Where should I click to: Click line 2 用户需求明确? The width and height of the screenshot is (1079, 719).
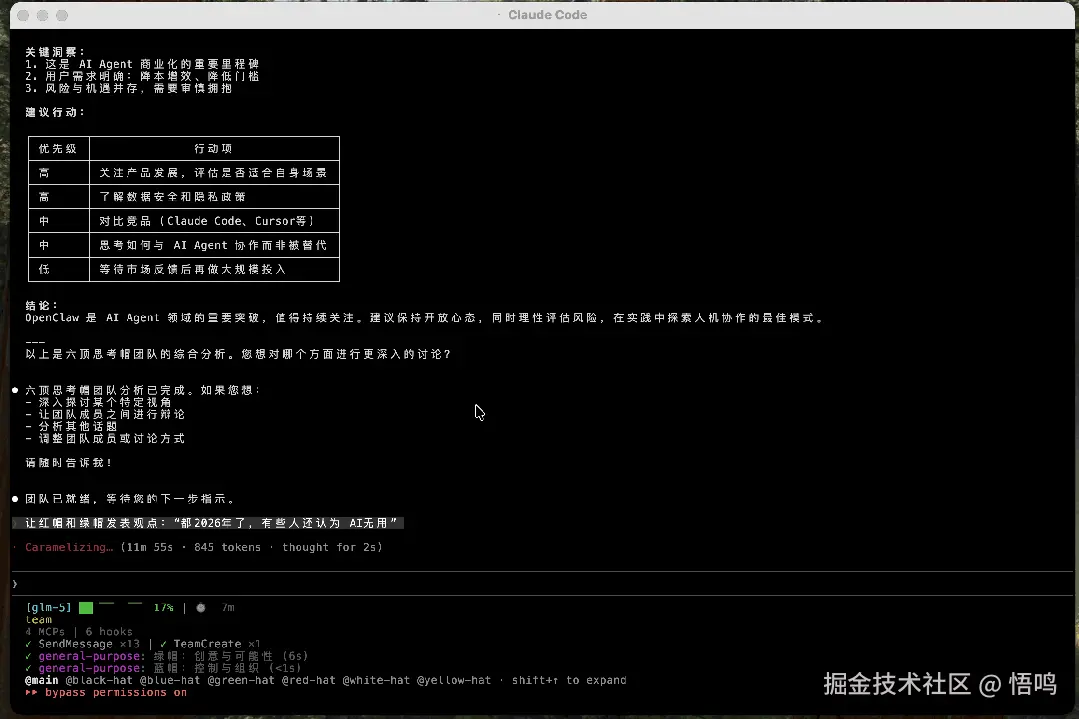[x=142, y=76]
